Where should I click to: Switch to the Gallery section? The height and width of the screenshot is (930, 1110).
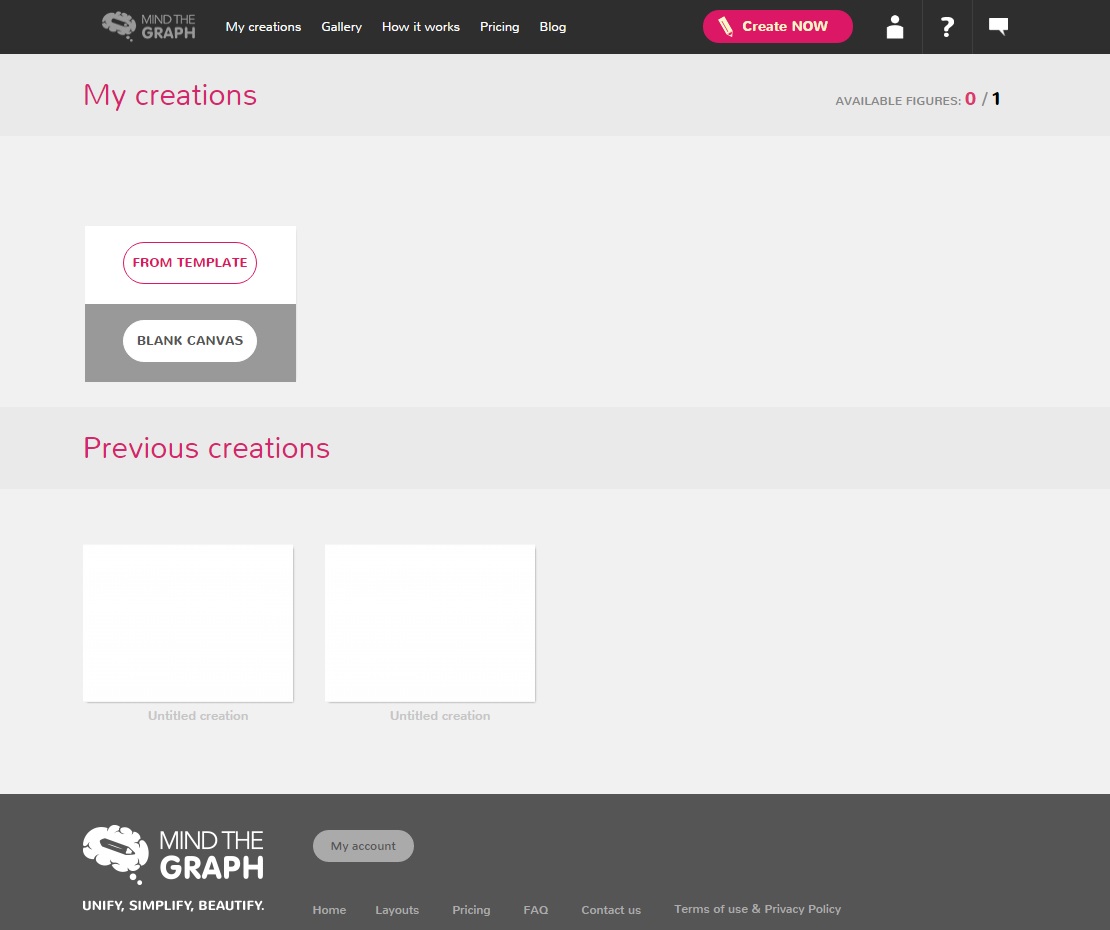pos(341,27)
